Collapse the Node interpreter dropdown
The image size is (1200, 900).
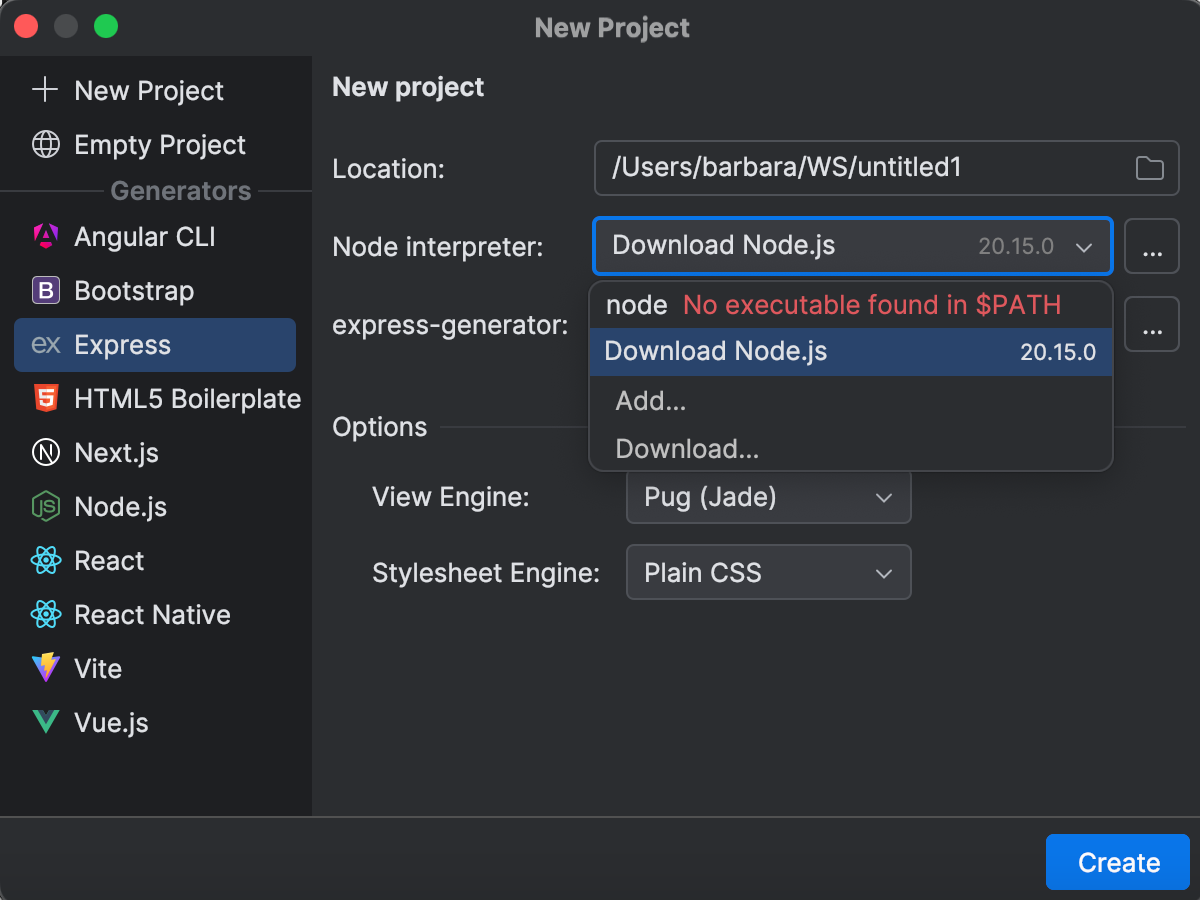[1084, 246]
